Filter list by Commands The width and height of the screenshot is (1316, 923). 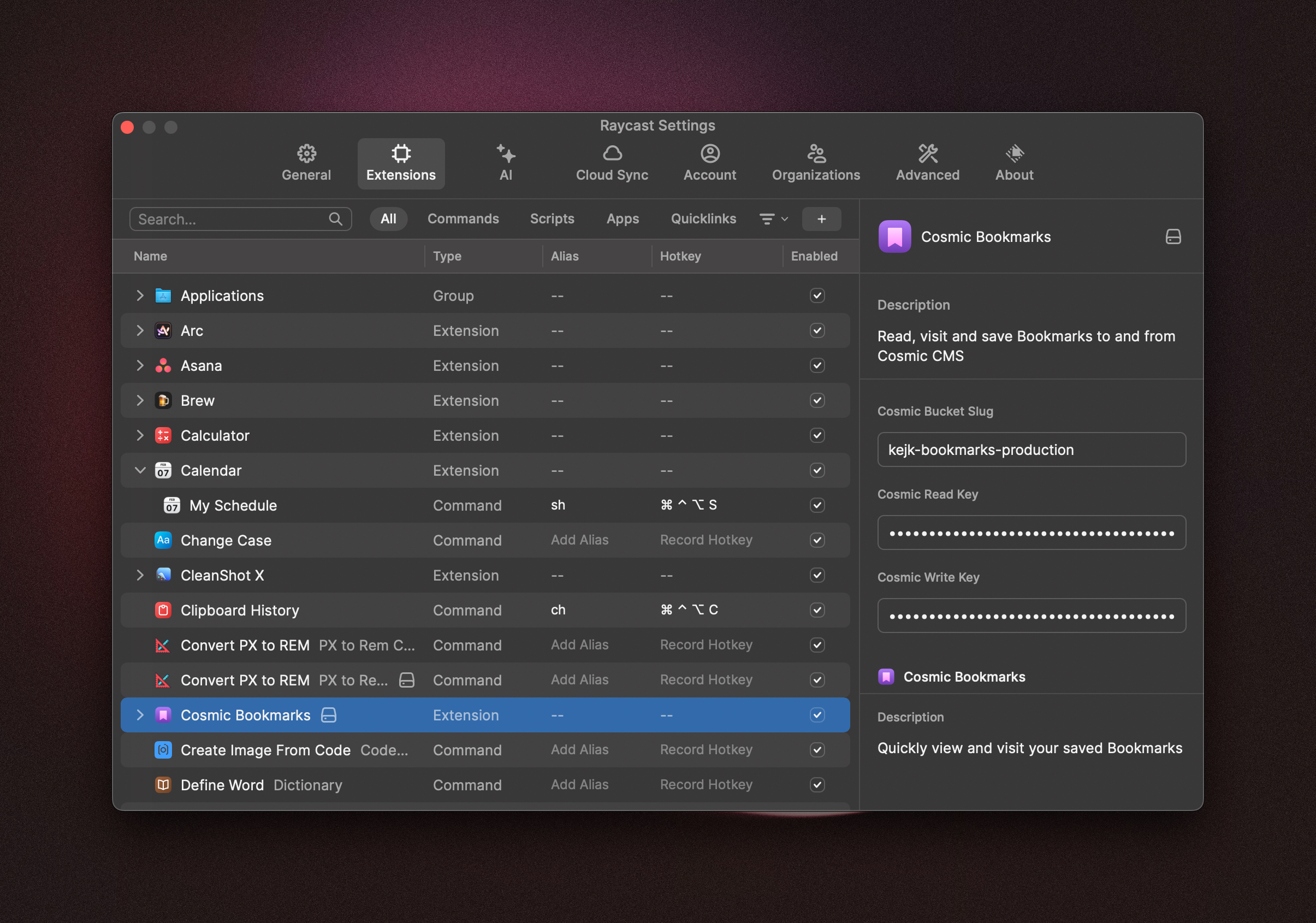point(463,219)
